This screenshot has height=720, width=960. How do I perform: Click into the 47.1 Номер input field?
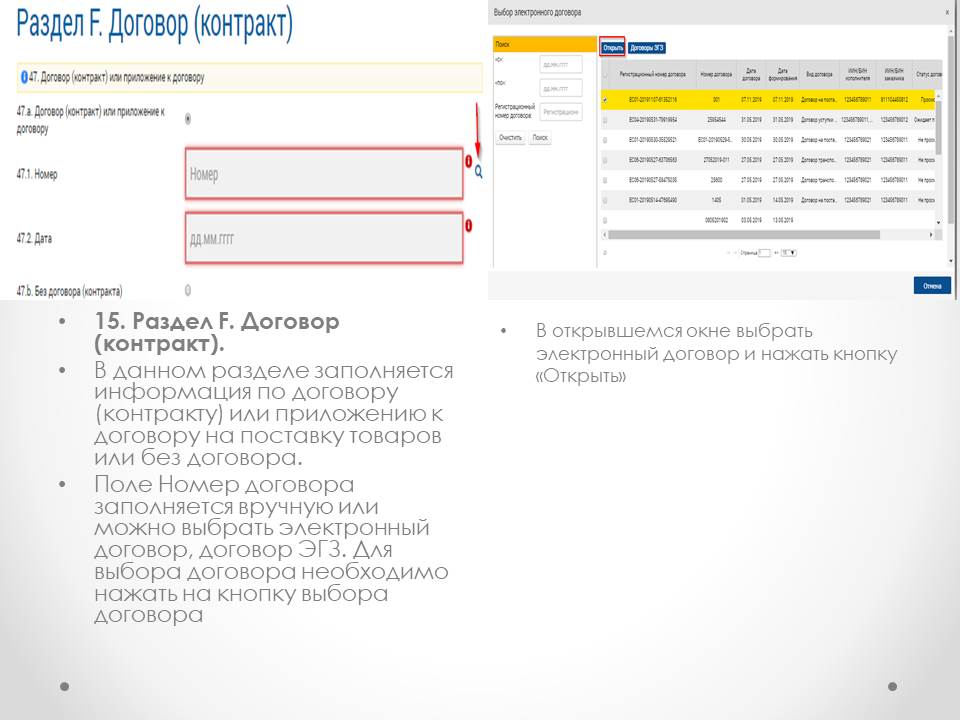[323, 175]
